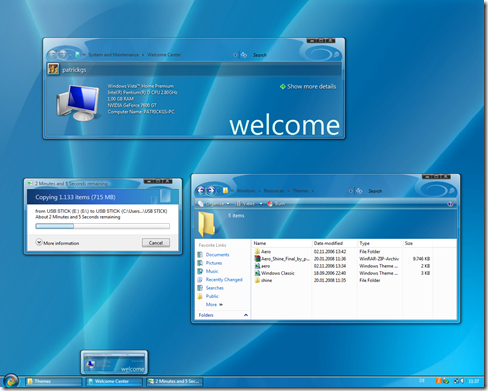The width and height of the screenshot is (488, 391).
Task: Go forward in the Welcome Center window
Action: [62, 54]
